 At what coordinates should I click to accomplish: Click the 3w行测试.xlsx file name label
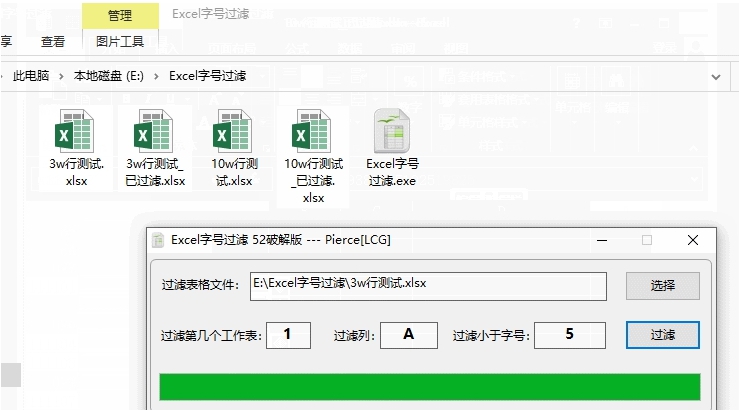coord(76,172)
